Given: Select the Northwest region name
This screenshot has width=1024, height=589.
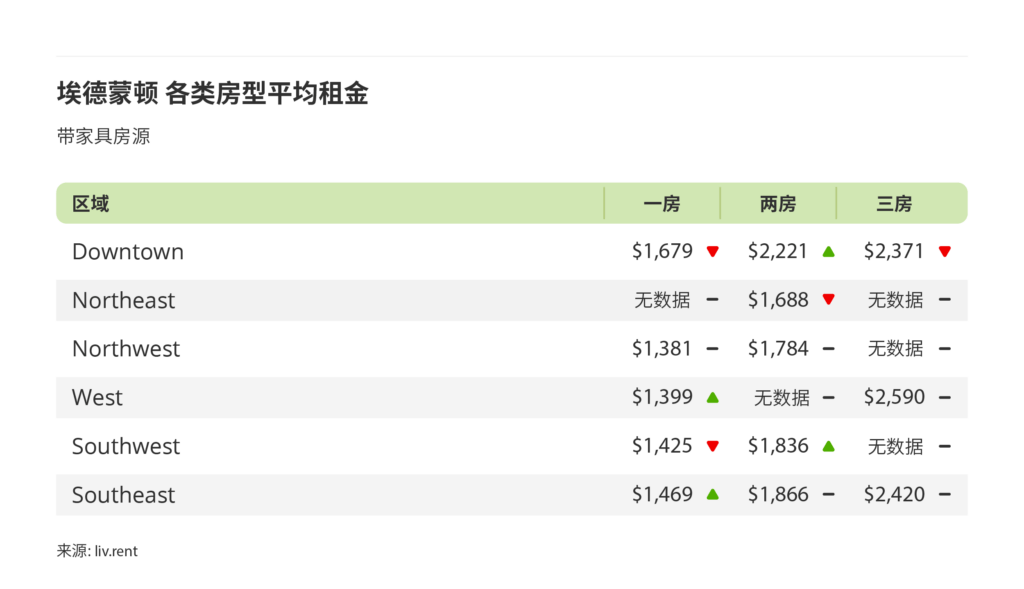Looking at the screenshot, I should (x=126, y=349).
